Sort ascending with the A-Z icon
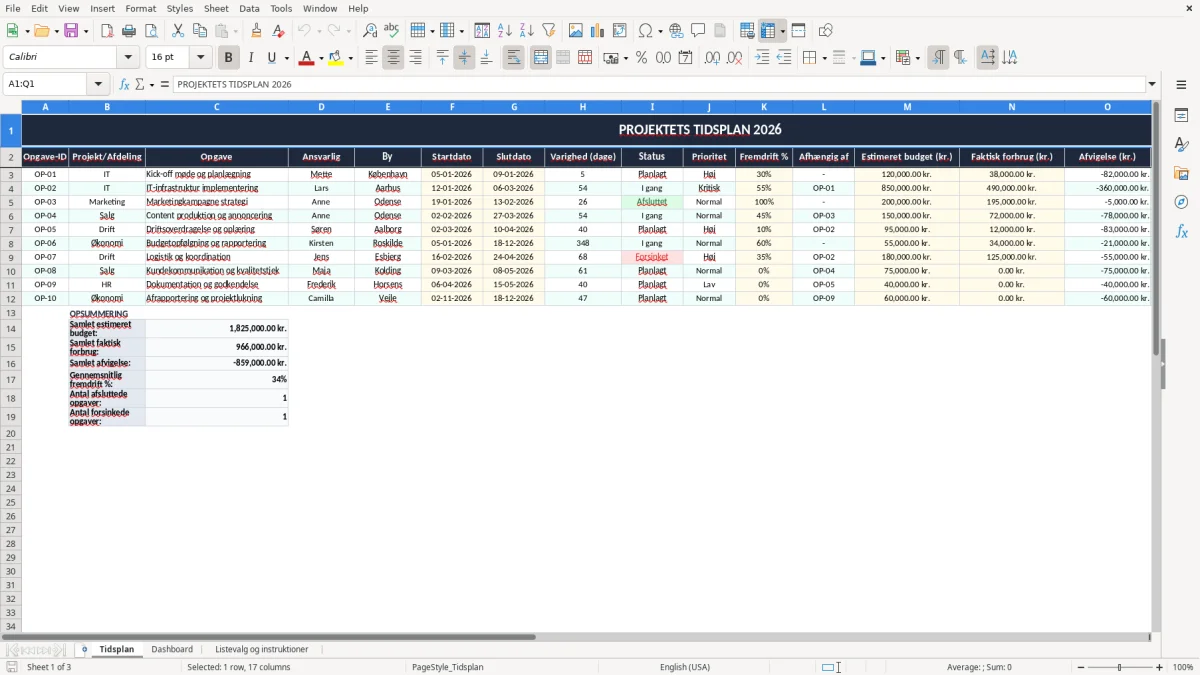 tap(504, 31)
